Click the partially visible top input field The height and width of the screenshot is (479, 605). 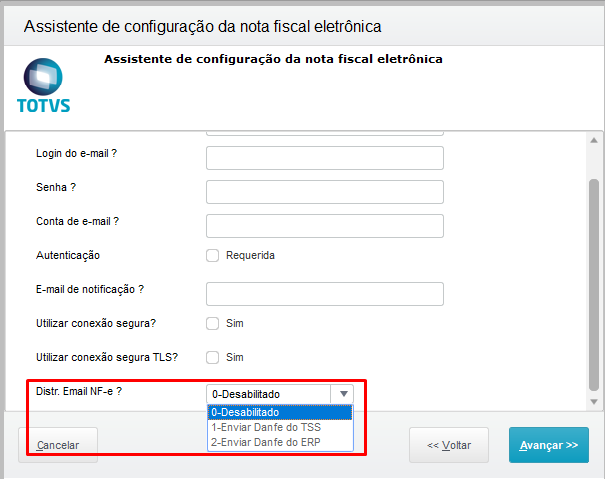(x=324, y=132)
